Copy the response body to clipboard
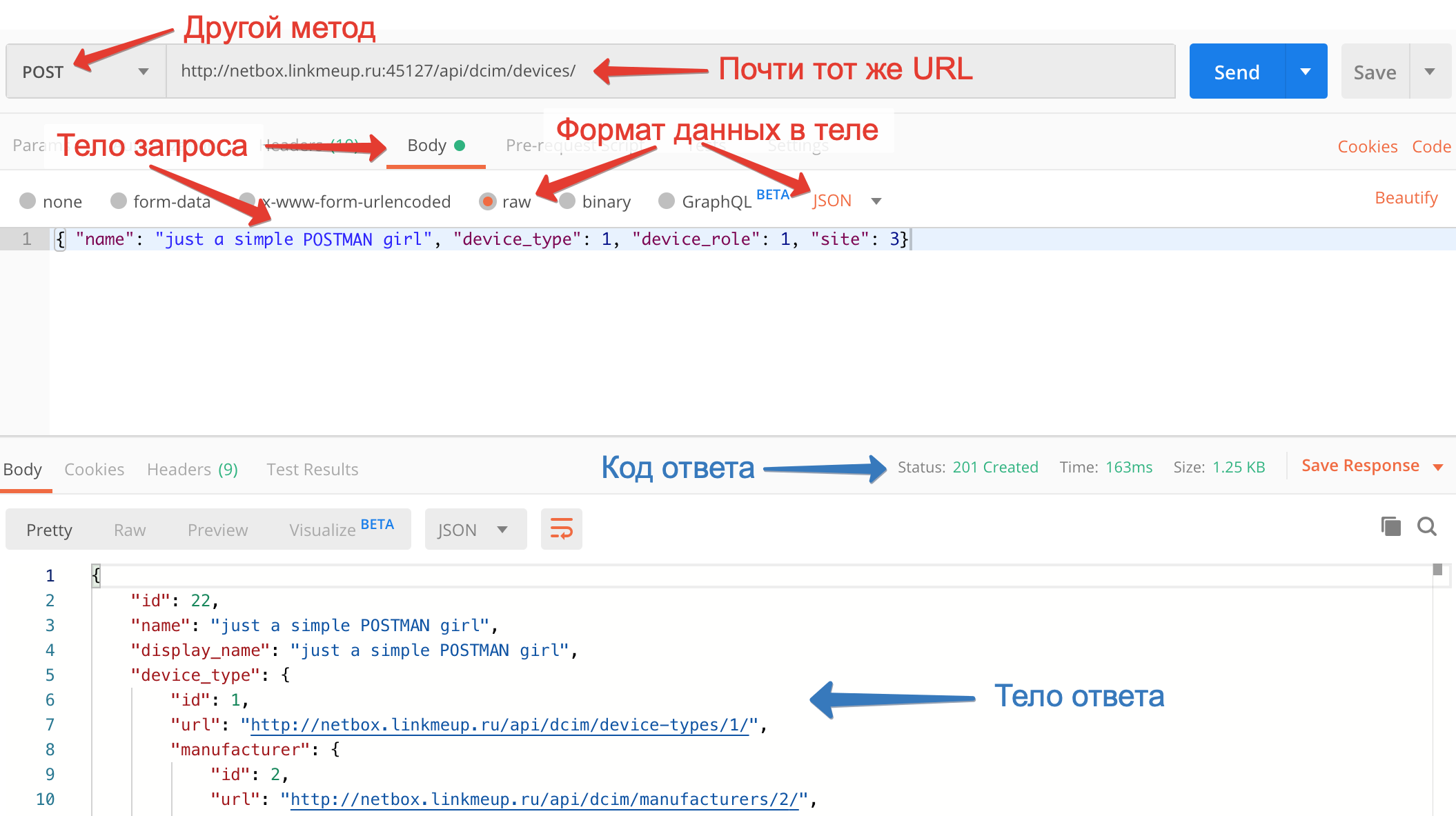This screenshot has height=816, width=1456. (1390, 526)
